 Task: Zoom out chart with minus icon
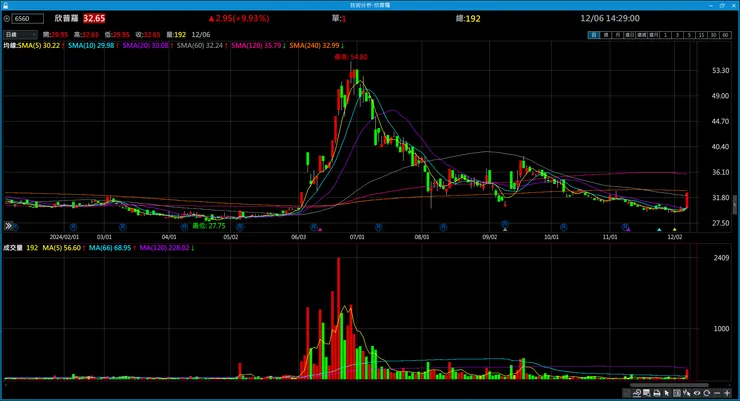(x=717, y=393)
